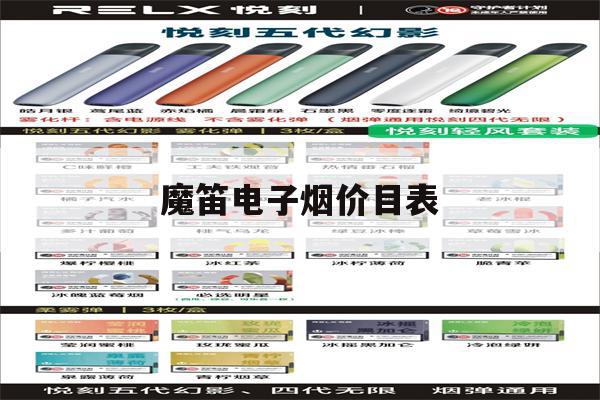The width and height of the screenshot is (600, 400).
Task: Open the 老冰棍 pod box
Action: click(x=503, y=185)
